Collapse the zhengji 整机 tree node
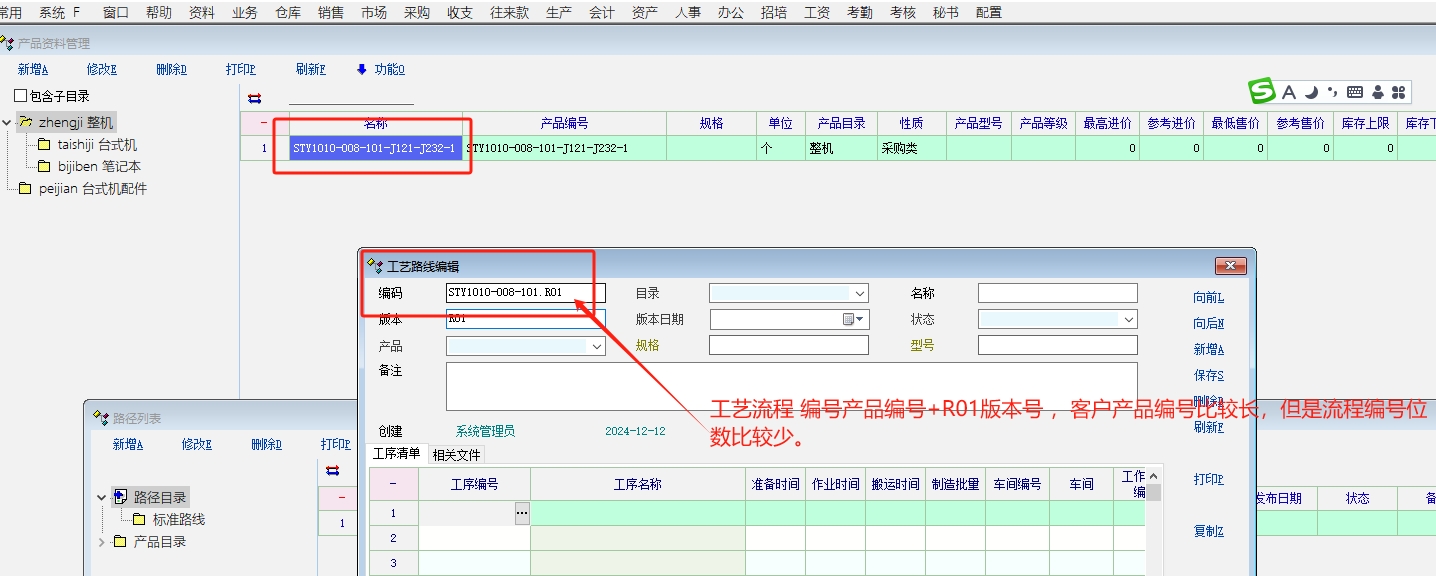This screenshot has height=576, width=1436. point(8,123)
